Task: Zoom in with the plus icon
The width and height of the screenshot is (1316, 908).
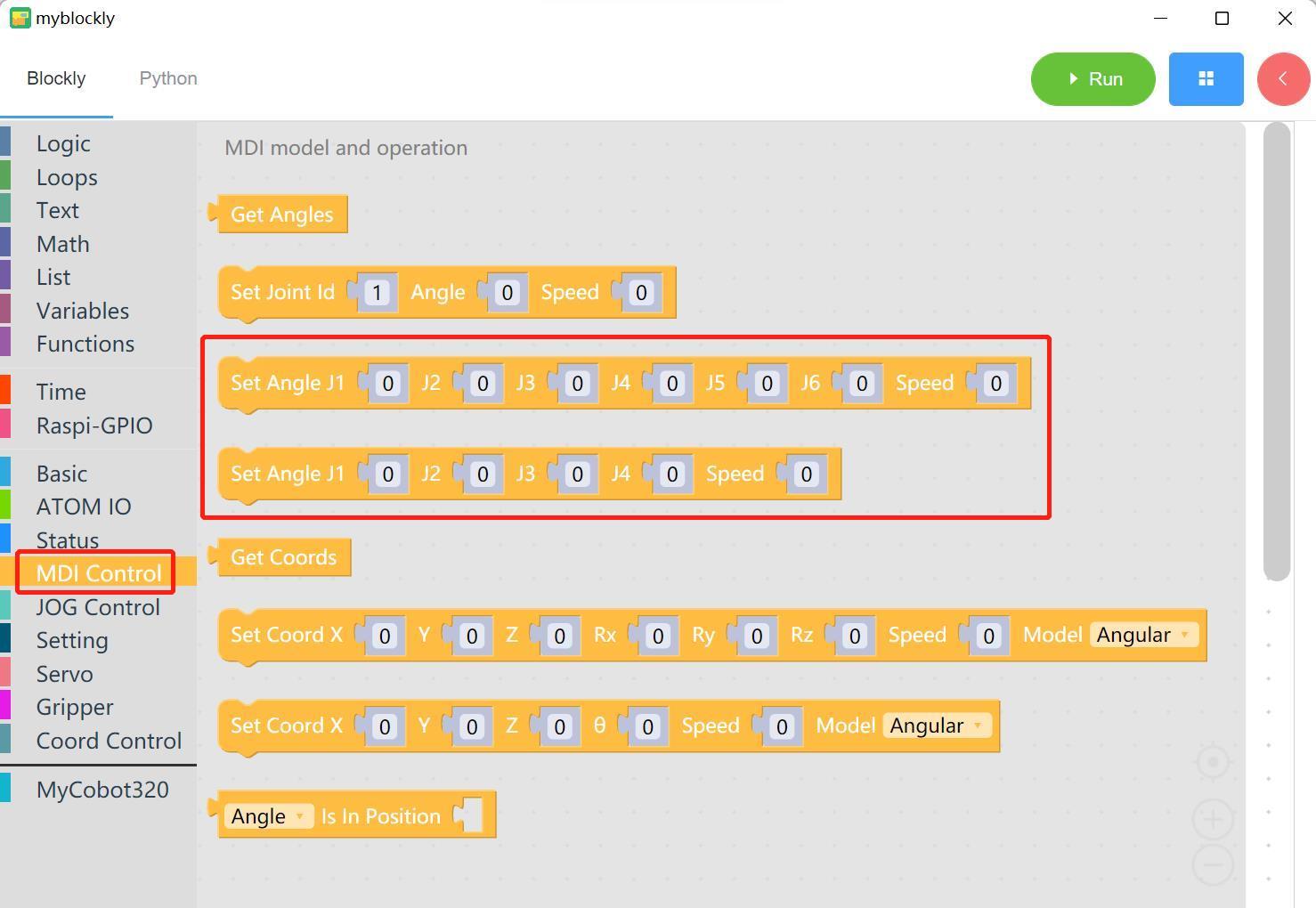Action: [x=1213, y=819]
